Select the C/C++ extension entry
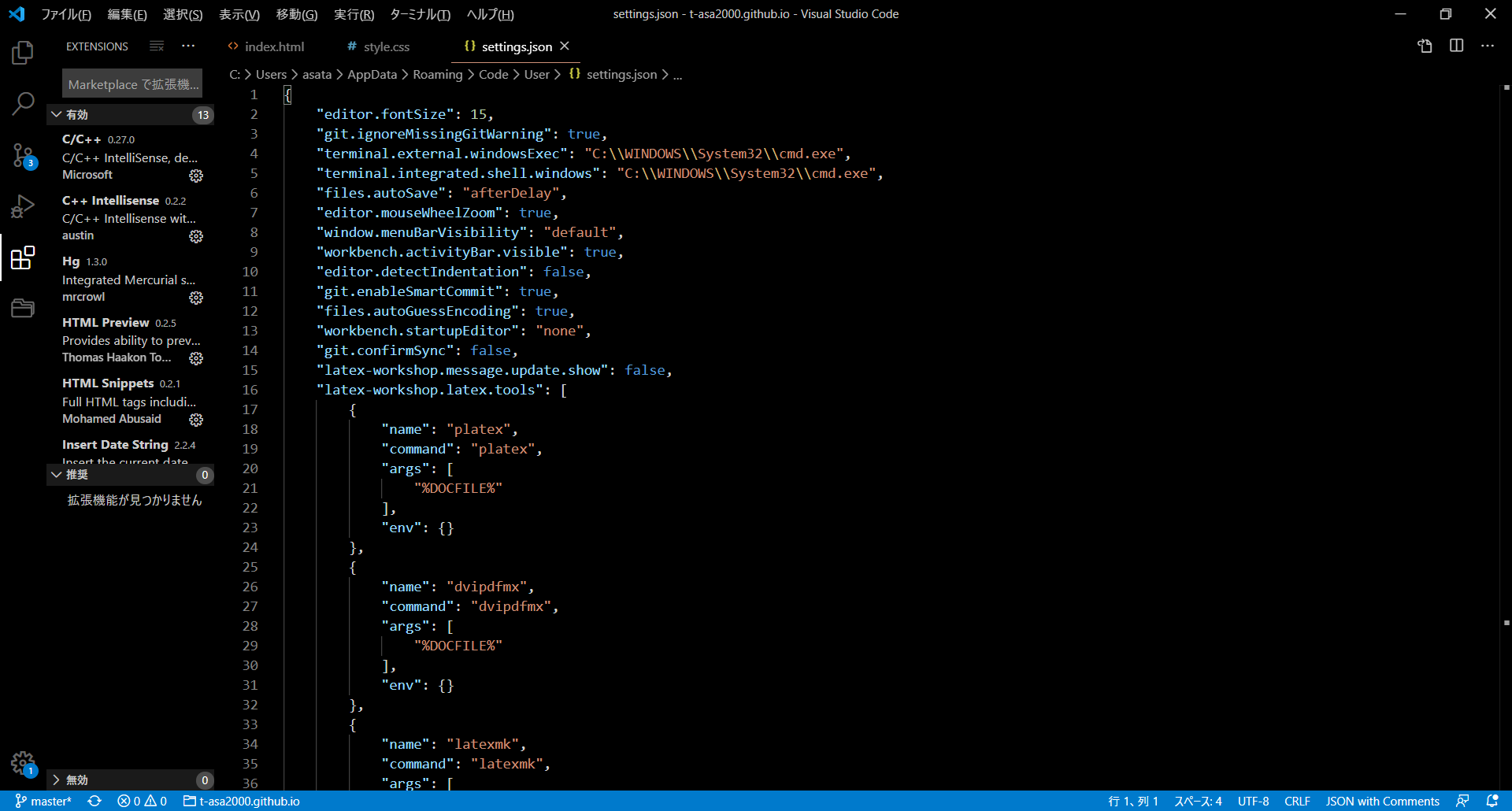 (x=130, y=157)
